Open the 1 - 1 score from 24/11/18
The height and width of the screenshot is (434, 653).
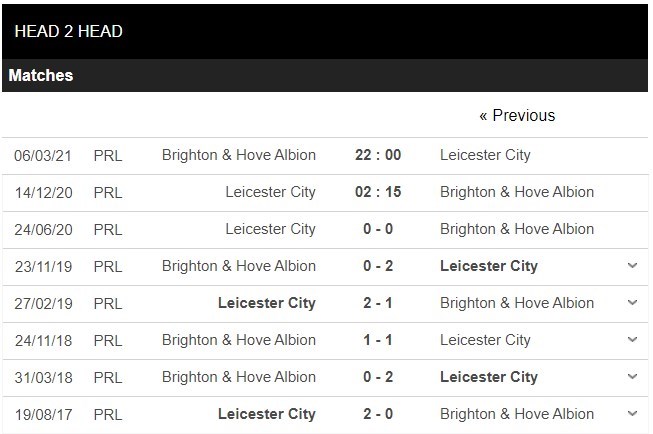click(x=378, y=340)
